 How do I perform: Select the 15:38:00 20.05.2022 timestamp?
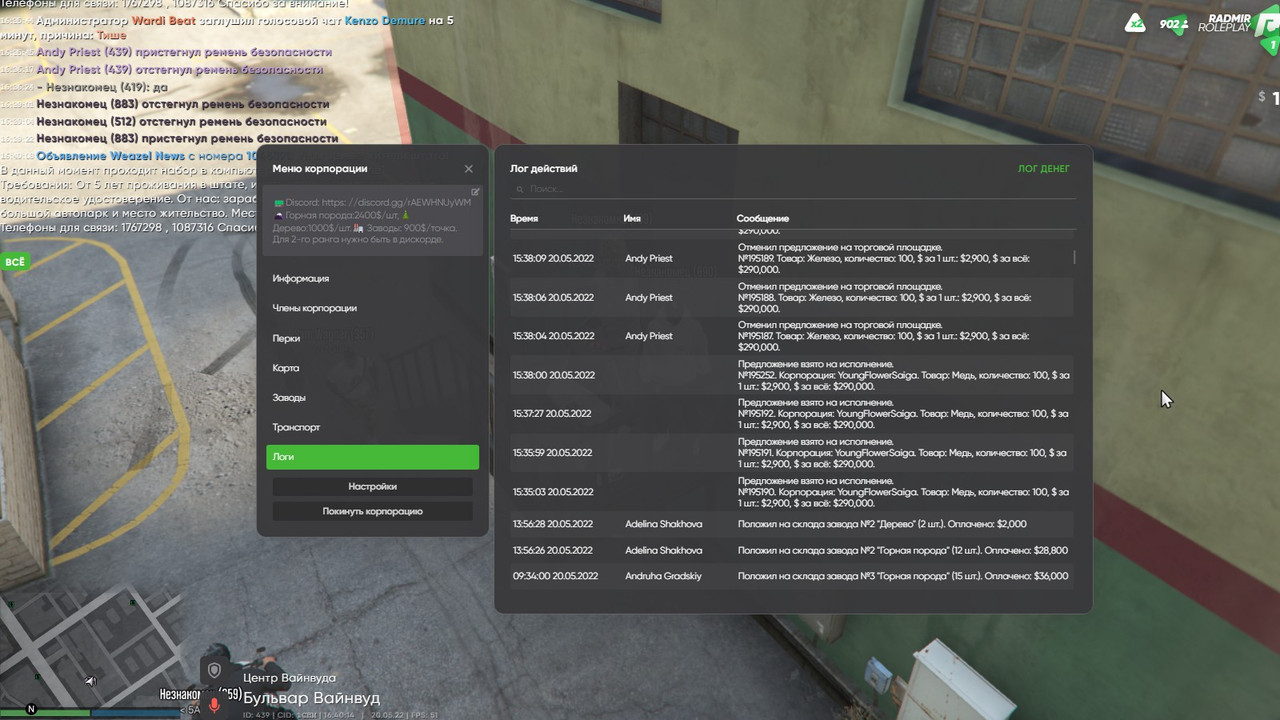tap(553, 375)
